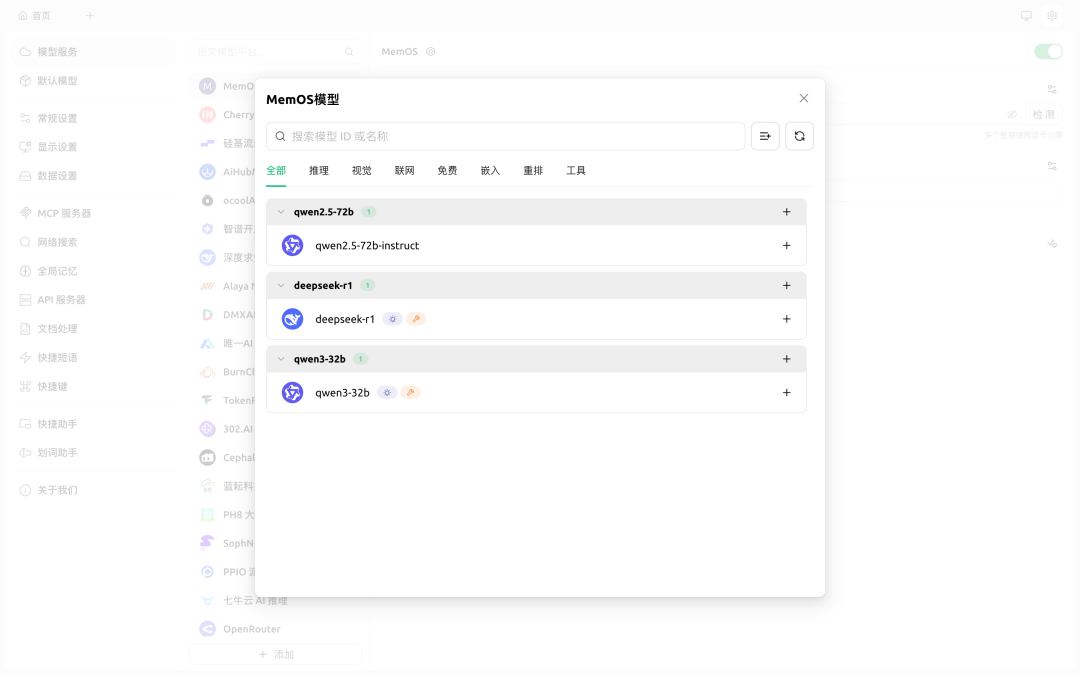
Task: Switch to the 重排 tab
Action: [x=533, y=171]
